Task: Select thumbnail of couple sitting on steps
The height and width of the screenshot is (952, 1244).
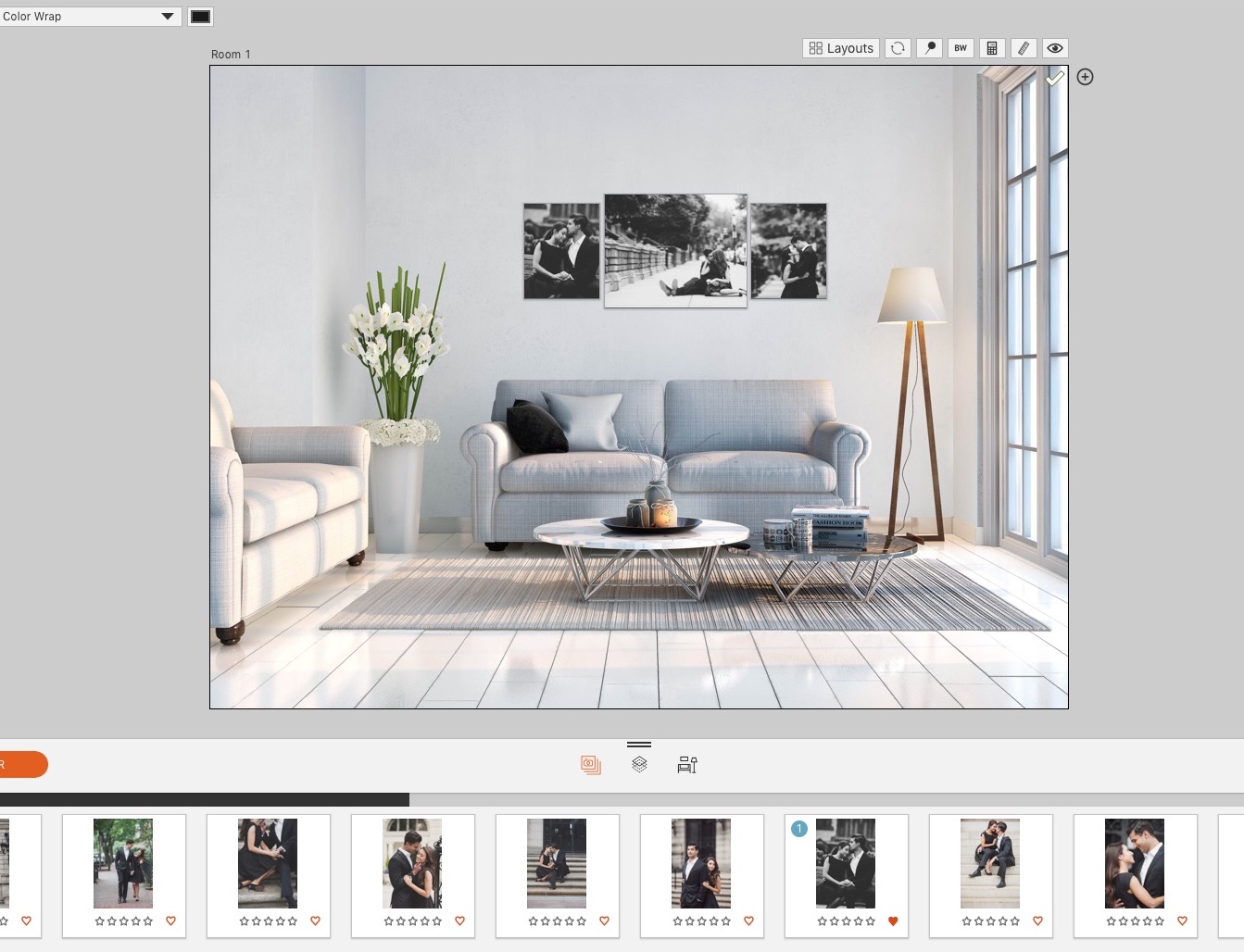Action: (557, 863)
